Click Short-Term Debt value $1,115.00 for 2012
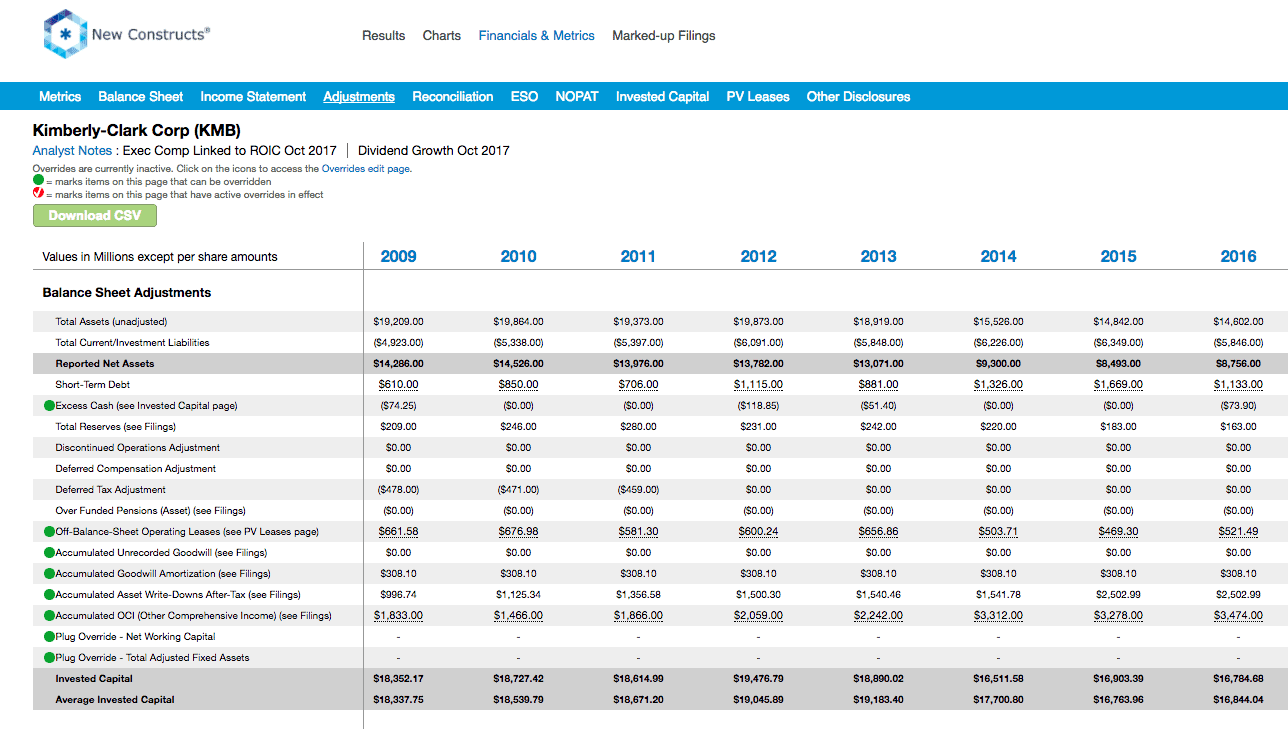Image resolution: width=1288 pixels, height=729 pixels. pos(759,385)
